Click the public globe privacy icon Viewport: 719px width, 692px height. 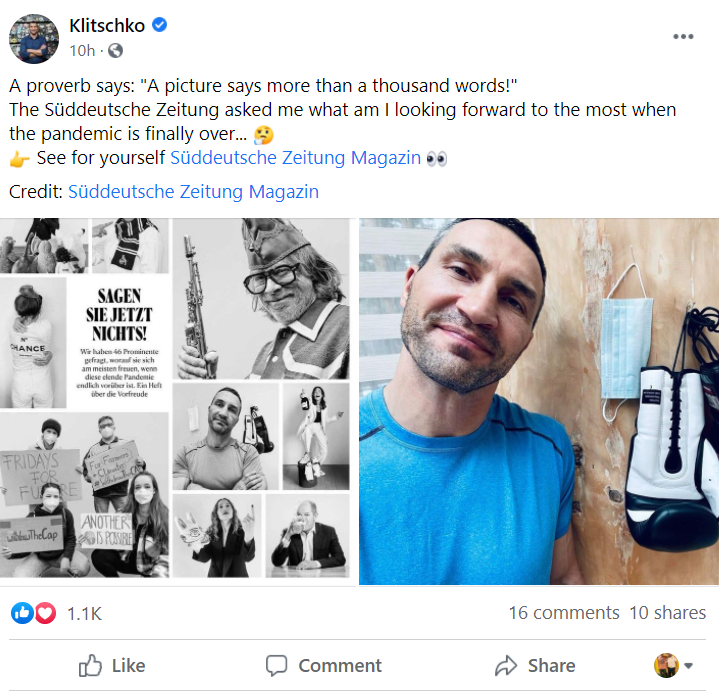pos(115,50)
